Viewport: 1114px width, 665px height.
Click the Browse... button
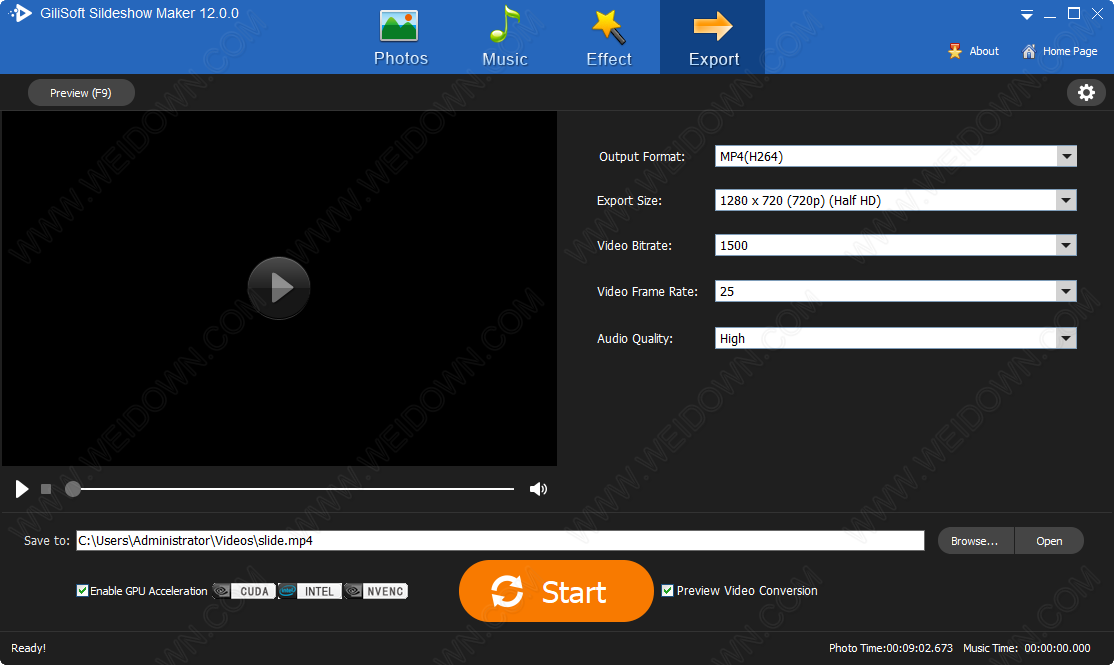coord(975,541)
